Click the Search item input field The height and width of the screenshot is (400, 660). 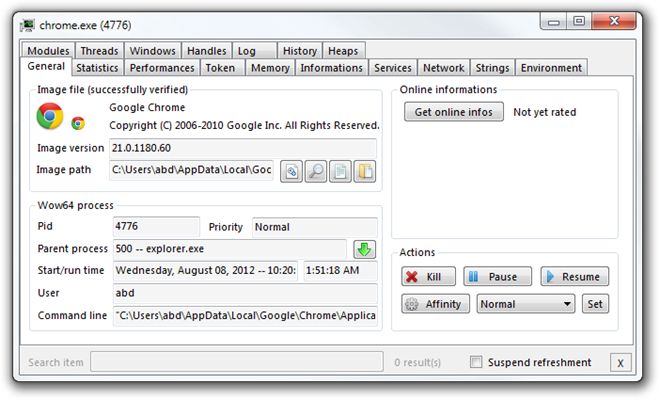(237, 362)
